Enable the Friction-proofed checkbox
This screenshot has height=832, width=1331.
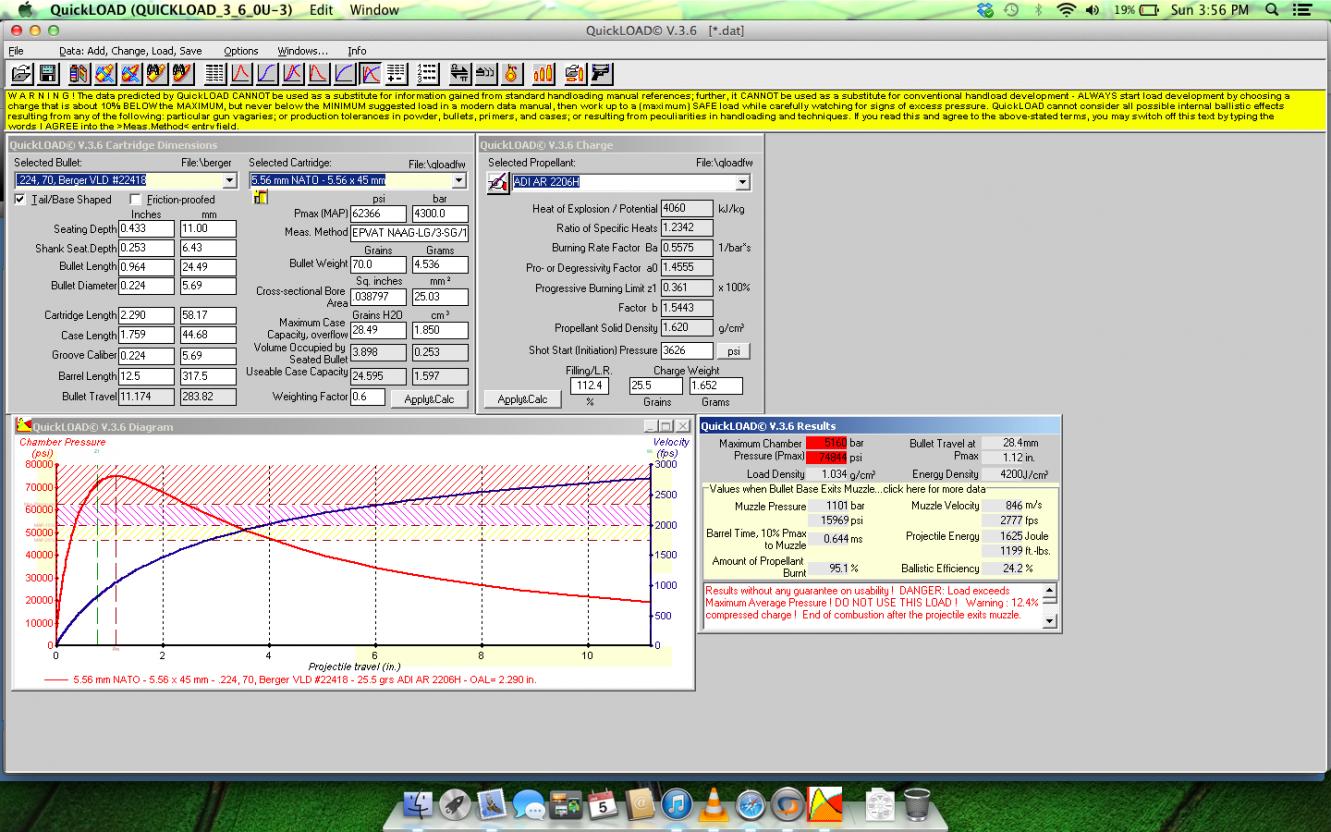[137, 200]
